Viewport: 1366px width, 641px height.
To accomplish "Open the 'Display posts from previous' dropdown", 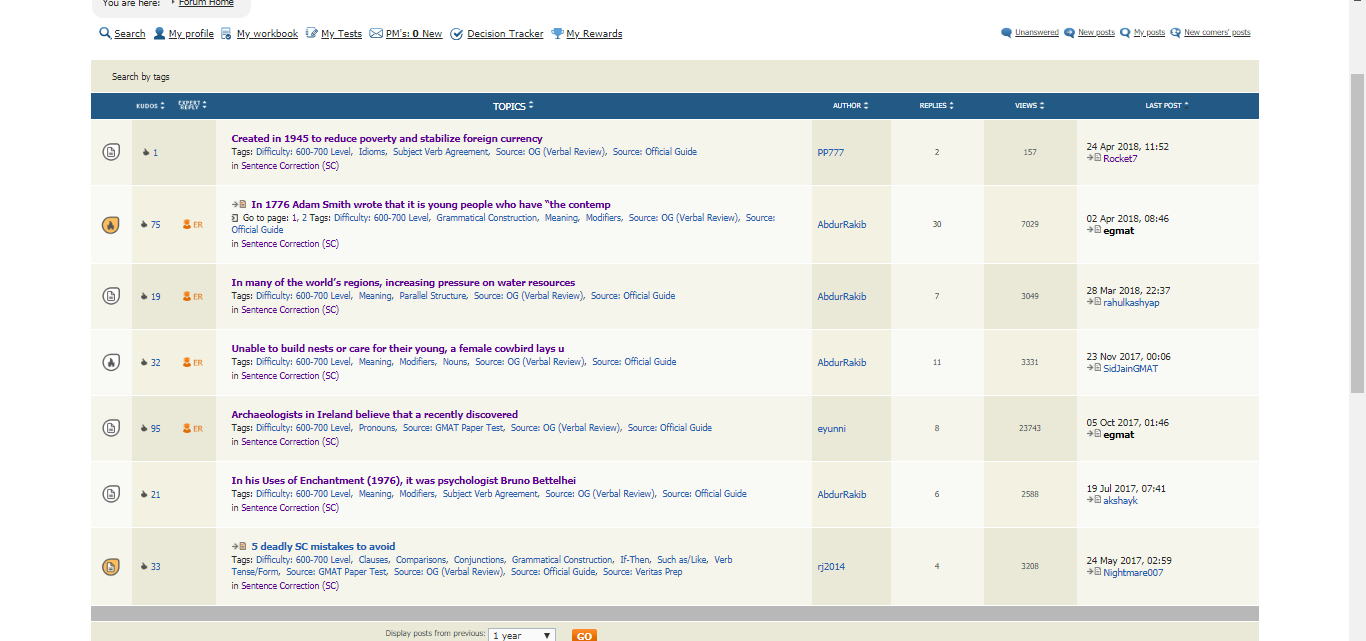I will (x=521, y=635).
